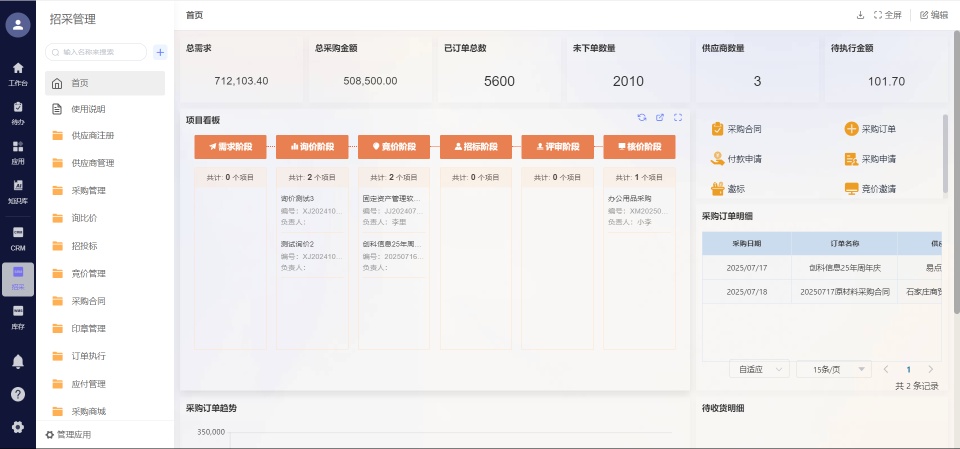Click the 全屏 fullscreen button
This screenshot has width=960, height=449.
pos(887,15)
